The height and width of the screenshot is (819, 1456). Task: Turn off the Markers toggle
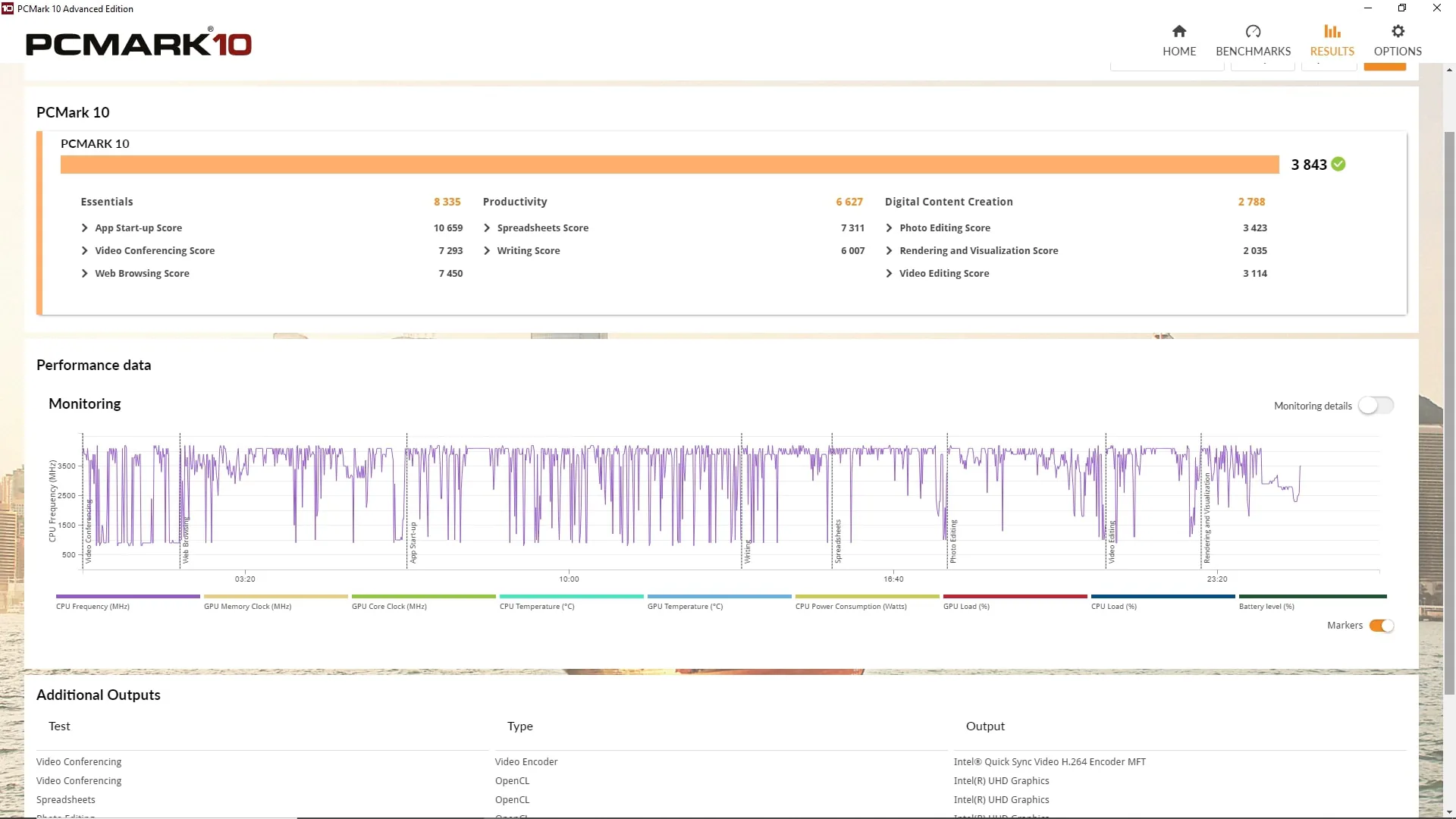click(x=1382, y=626)
